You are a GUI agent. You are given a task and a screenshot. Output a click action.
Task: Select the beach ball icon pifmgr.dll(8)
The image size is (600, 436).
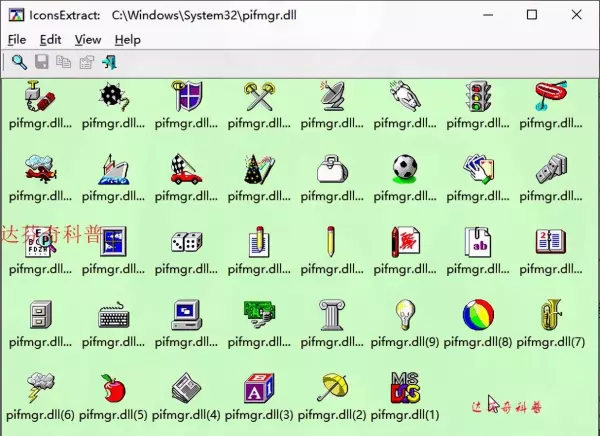click(x=478, y=315)
